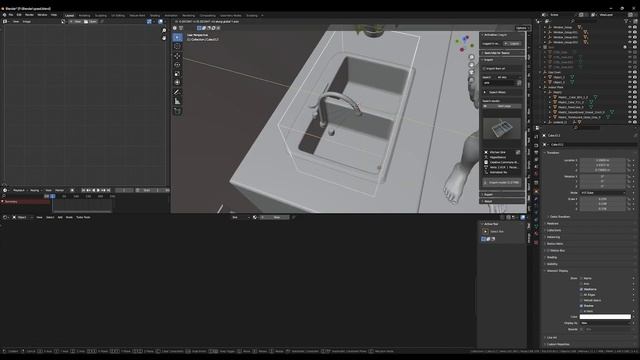Viewport: 640px width, 360px height.
Task: Click the image editor zoom icon
Action: click(x=164, y=31)
